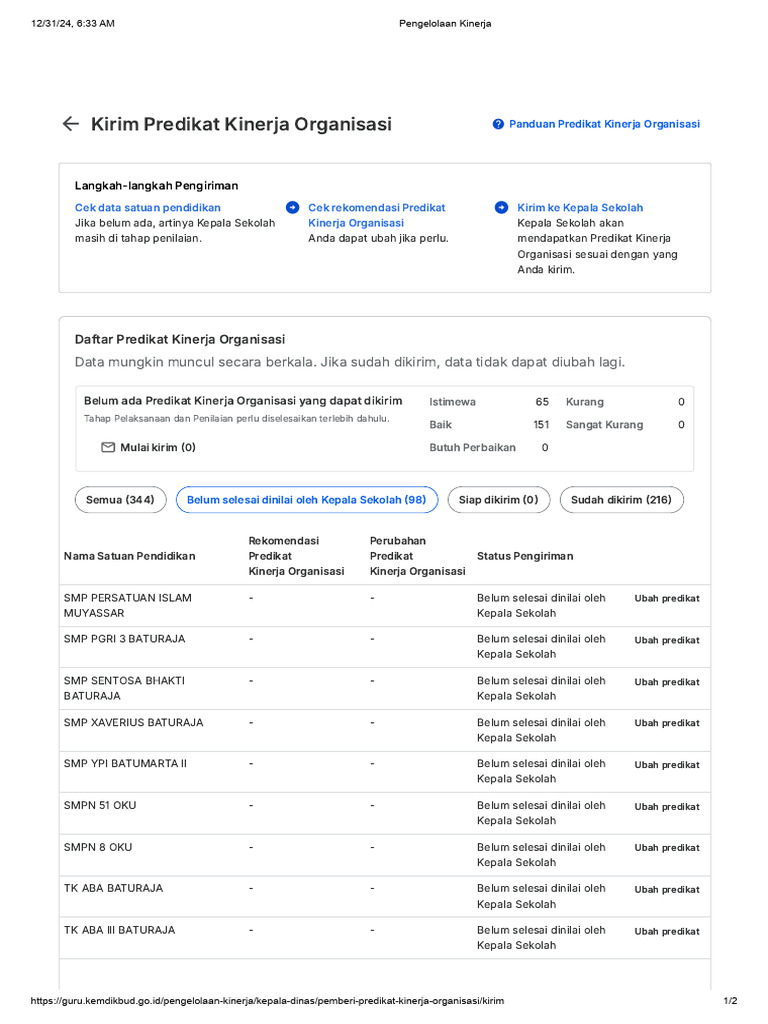Switch to Sudah dikirim (216) filter
This screenshot has height=1024, width=768.
621,500
